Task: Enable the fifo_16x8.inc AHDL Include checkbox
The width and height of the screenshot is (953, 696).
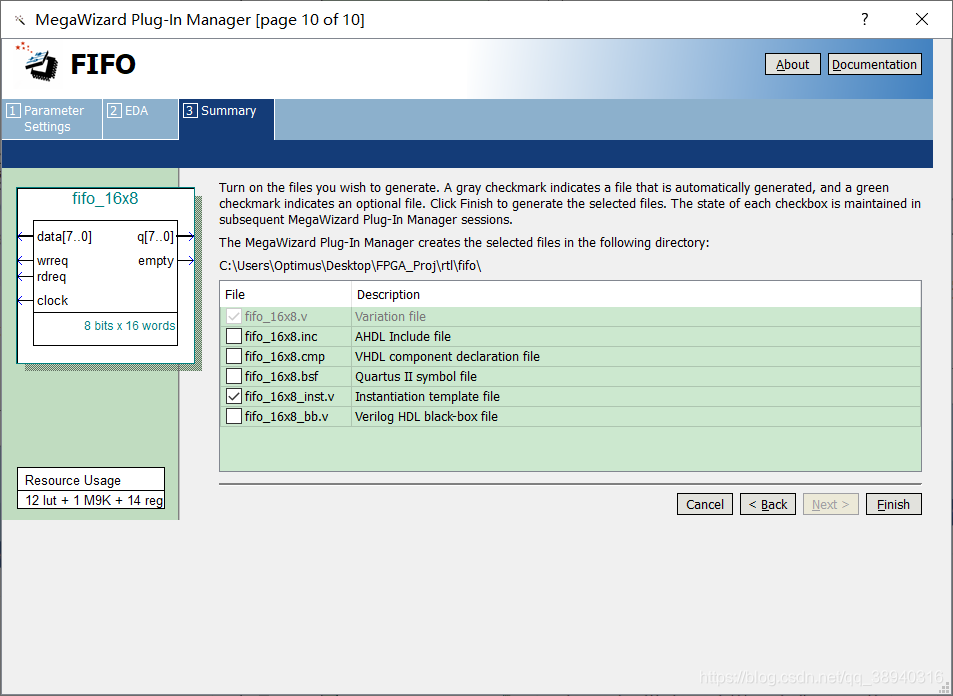Action: [x=233, y=336]
